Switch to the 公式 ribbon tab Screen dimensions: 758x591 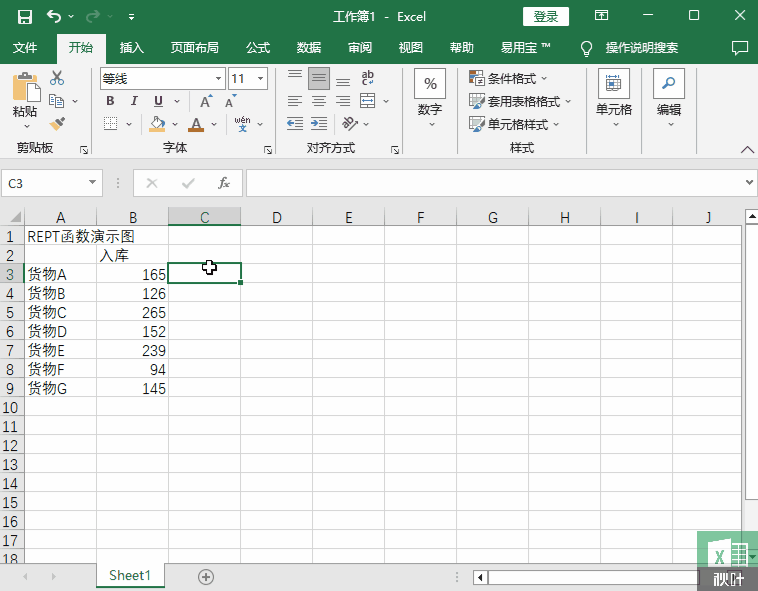point(258,47)
